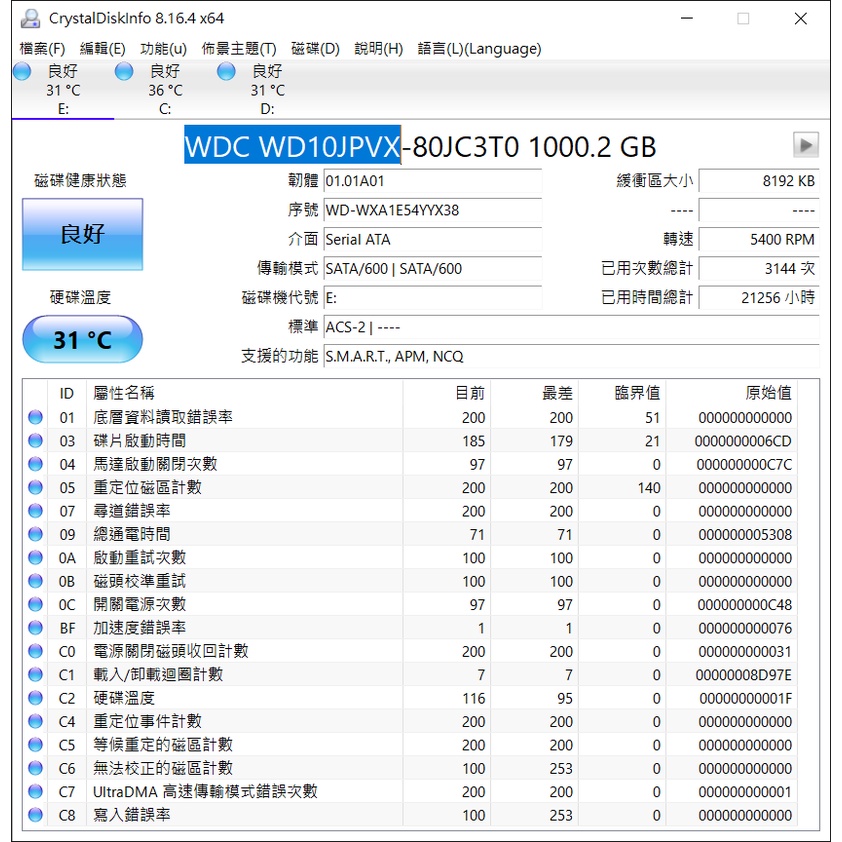Click the blue health dot beside attribute 01
This screenshot has width=842, height=842.
35,416
